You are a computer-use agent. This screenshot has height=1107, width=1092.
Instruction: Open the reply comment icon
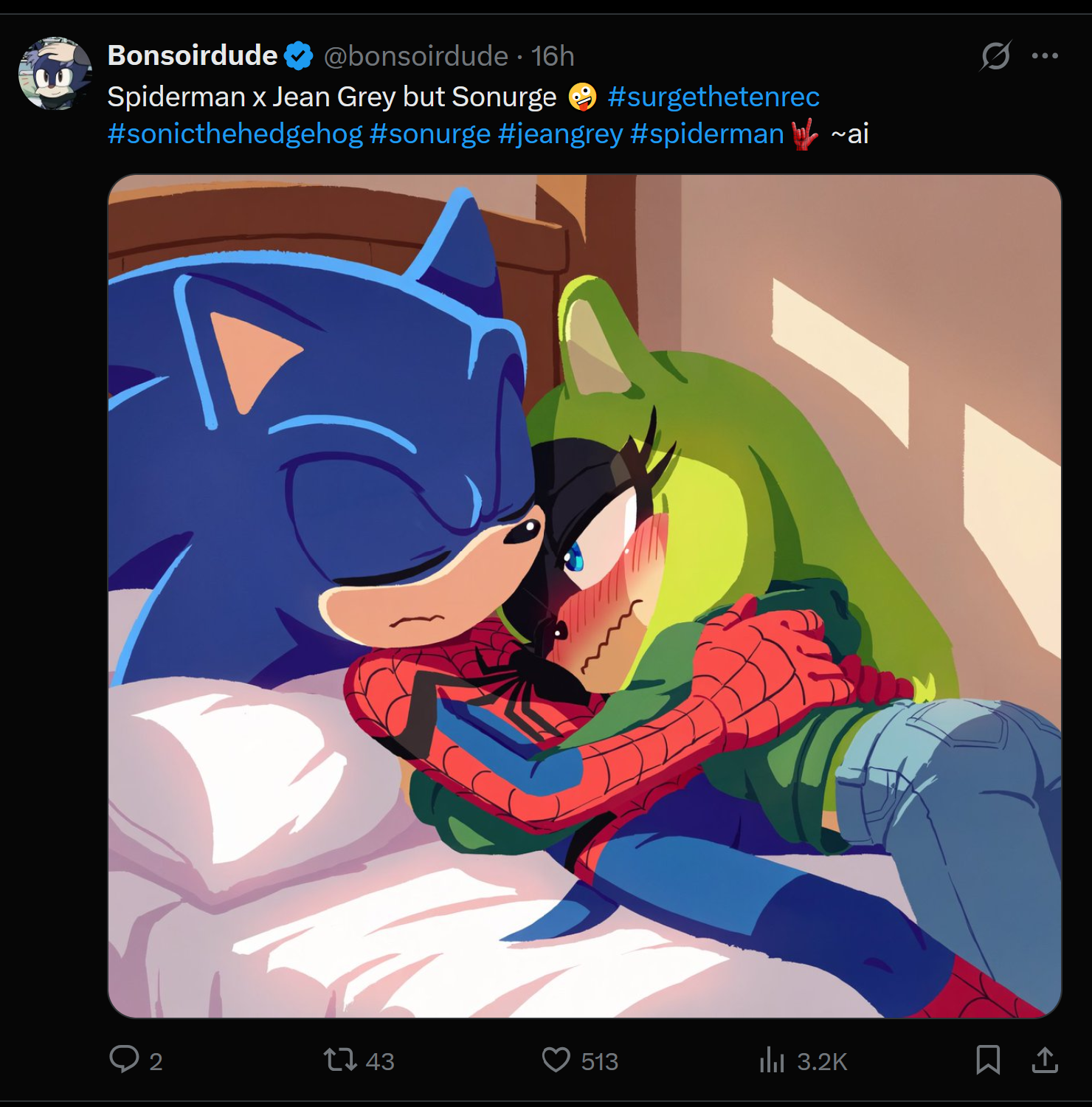(124, 1059)
